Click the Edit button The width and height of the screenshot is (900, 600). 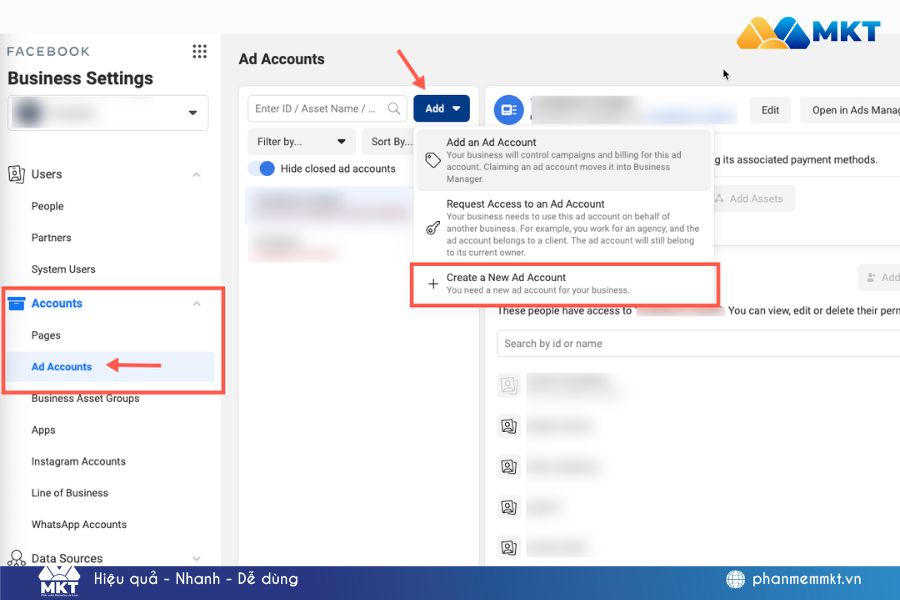[769, 110]
